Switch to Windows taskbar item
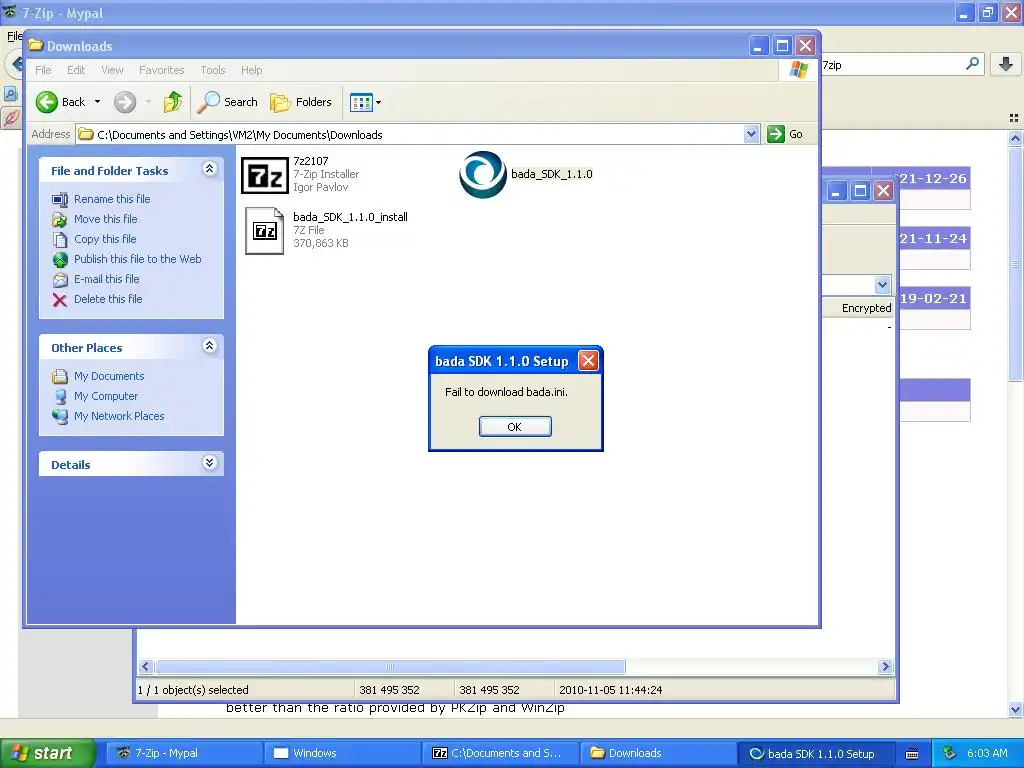This screenshot has height=768, width=1024. 342,753
